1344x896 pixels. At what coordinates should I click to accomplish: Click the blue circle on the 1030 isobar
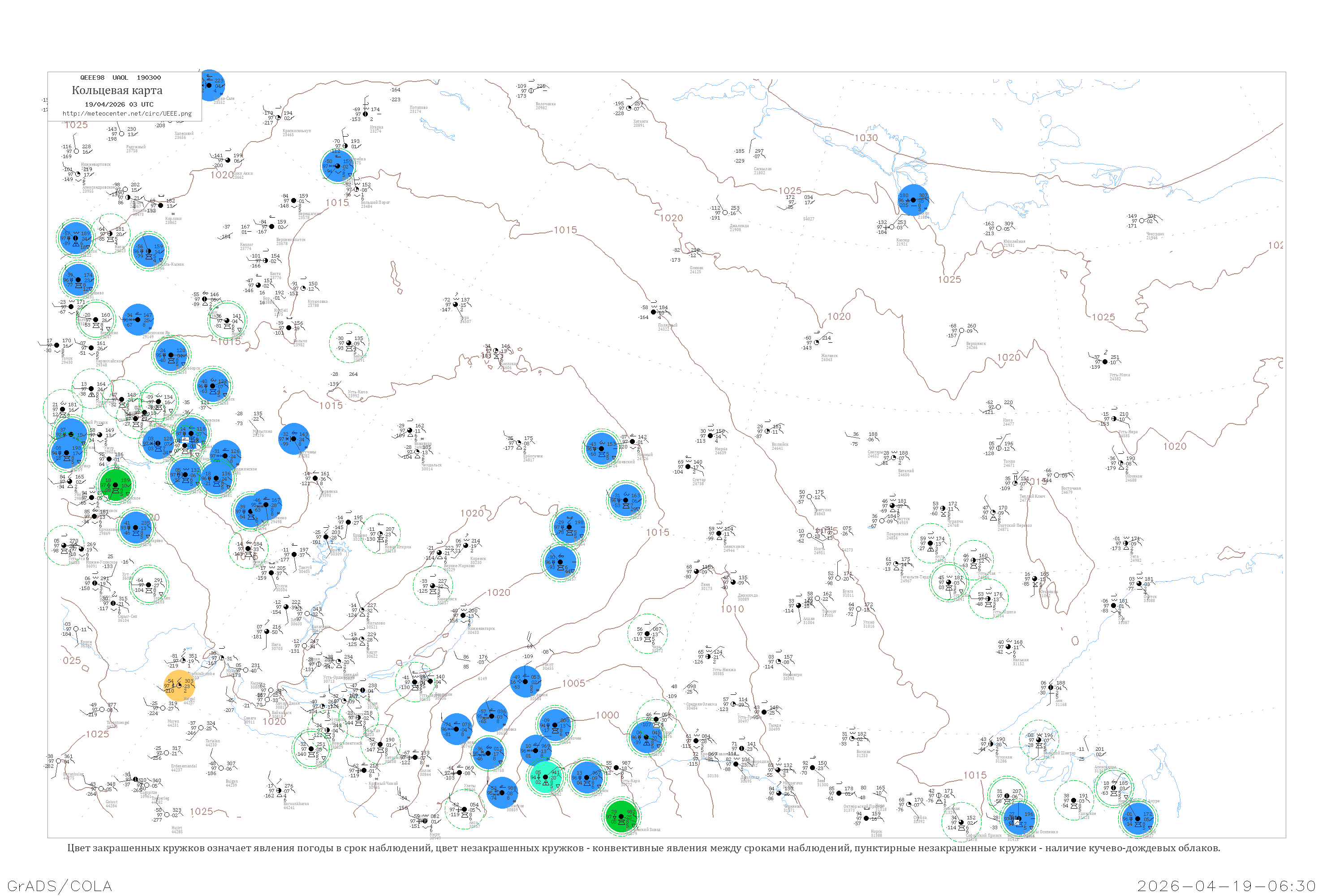913,200
